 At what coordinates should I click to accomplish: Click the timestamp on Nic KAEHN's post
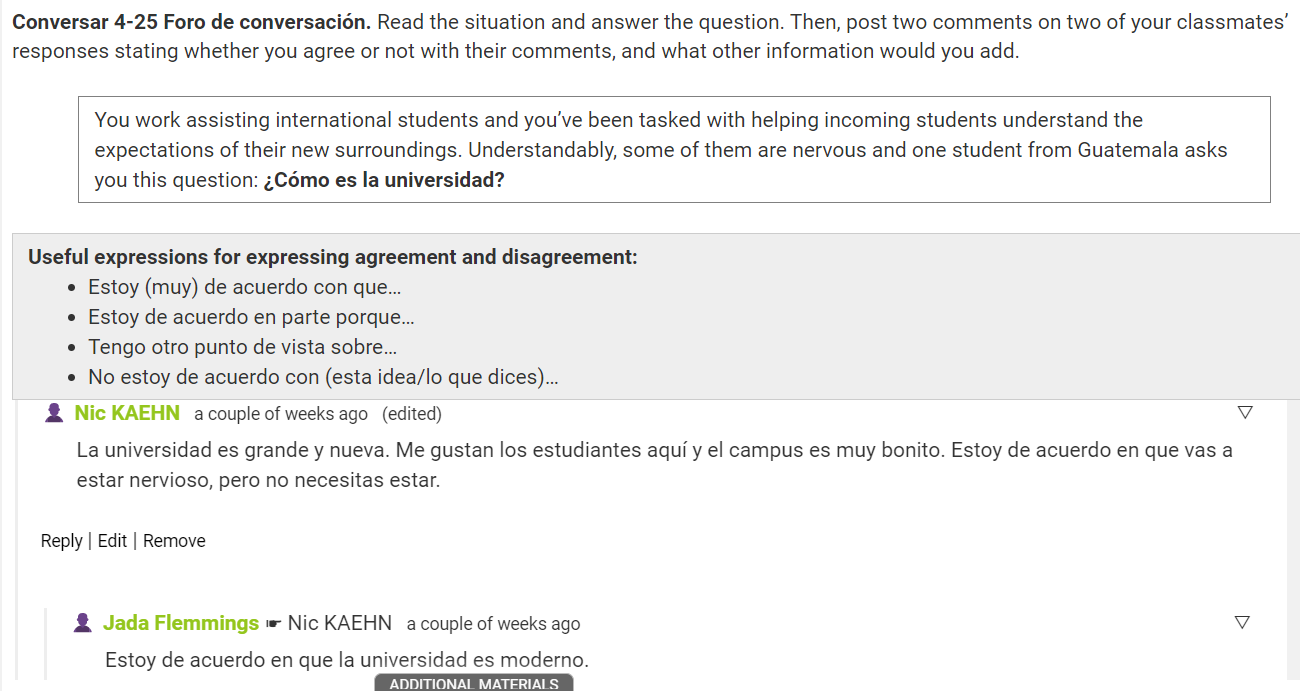tap(281, 414)
